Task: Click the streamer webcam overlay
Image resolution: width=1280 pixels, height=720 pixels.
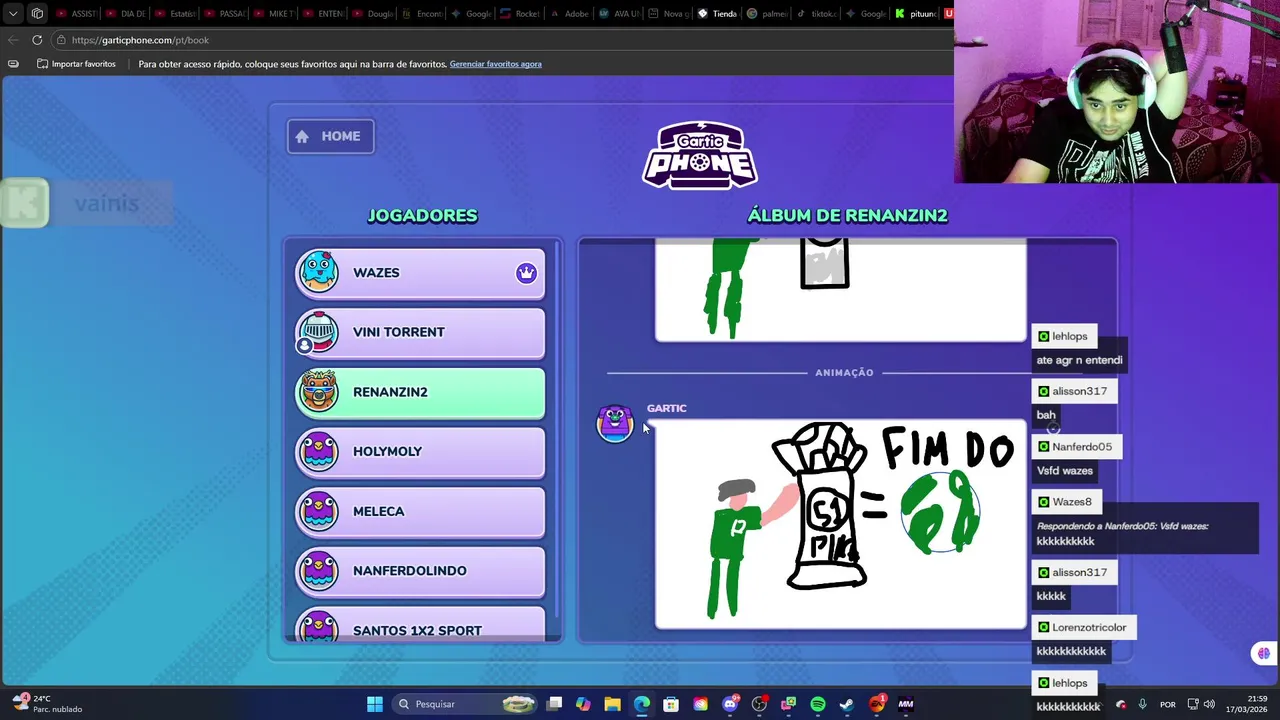Action: tap(1117, 92)
